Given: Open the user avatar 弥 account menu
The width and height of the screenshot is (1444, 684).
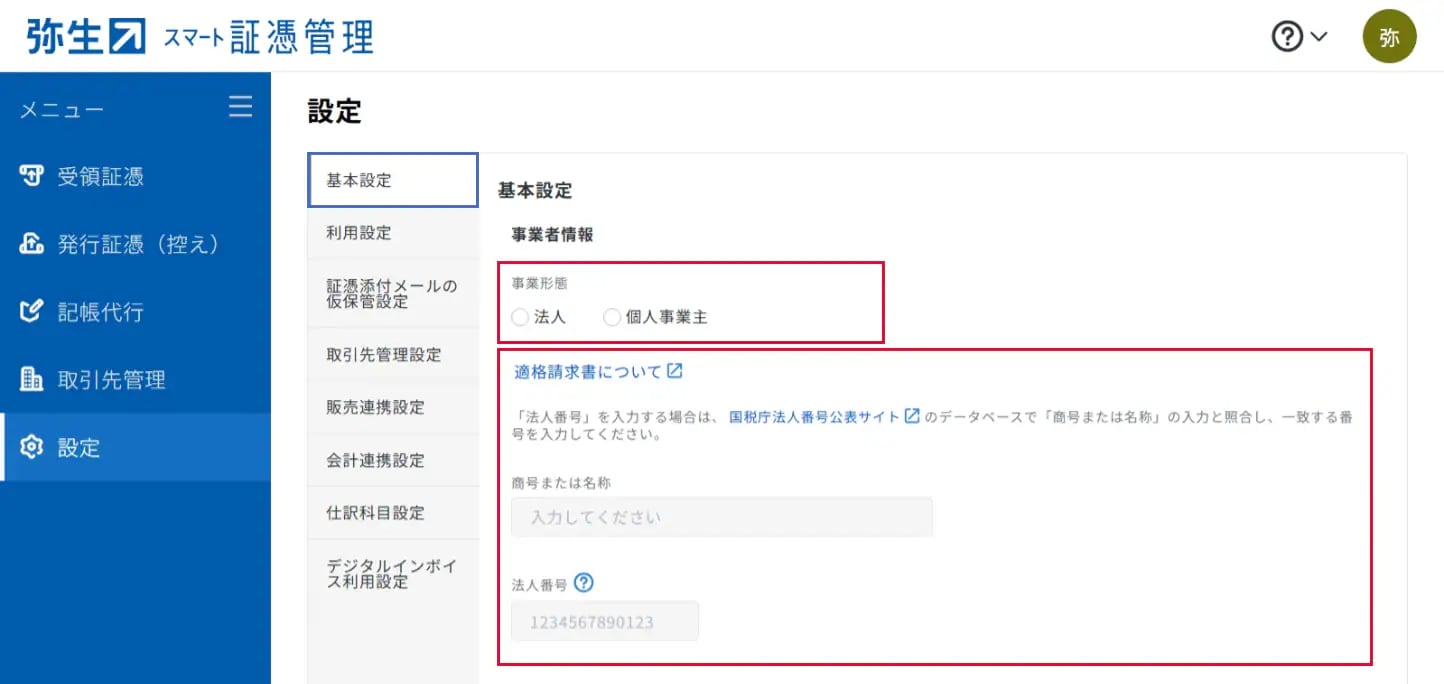Looking at the screenshot, I should tap(1389, 37).
